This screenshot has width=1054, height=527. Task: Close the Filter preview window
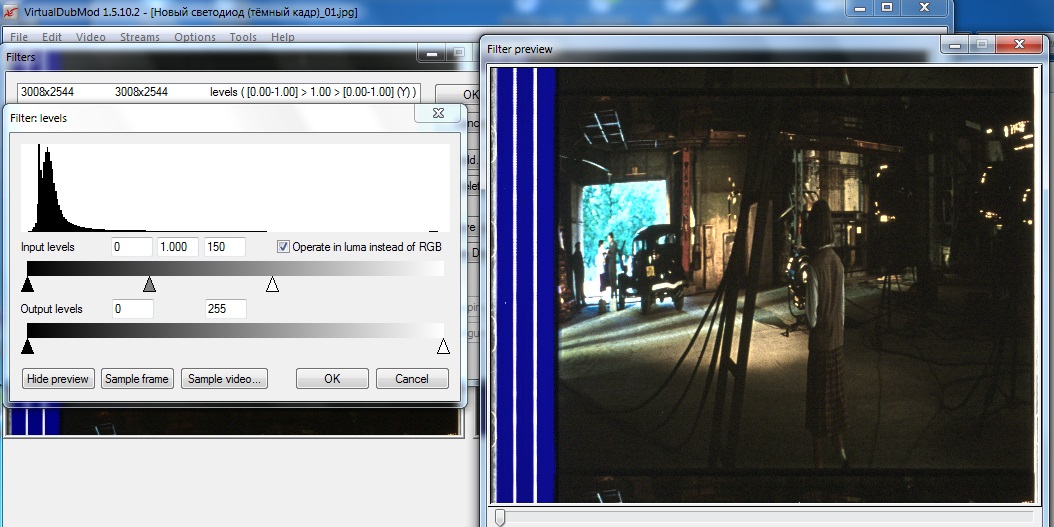(x=1018, y=45)
